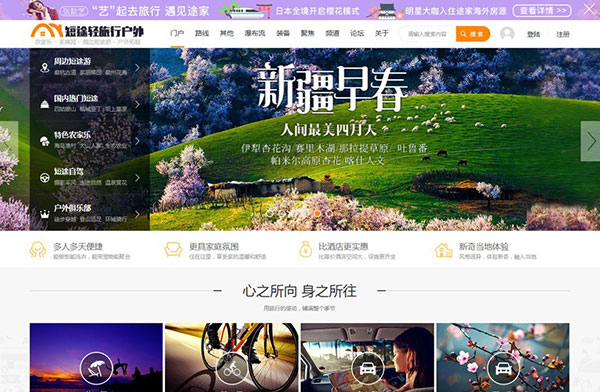The height and width of the screenshot is (392, 600).
Task: Click the bicycle circle icon on cycling card
Action: [x=232, y=368]
